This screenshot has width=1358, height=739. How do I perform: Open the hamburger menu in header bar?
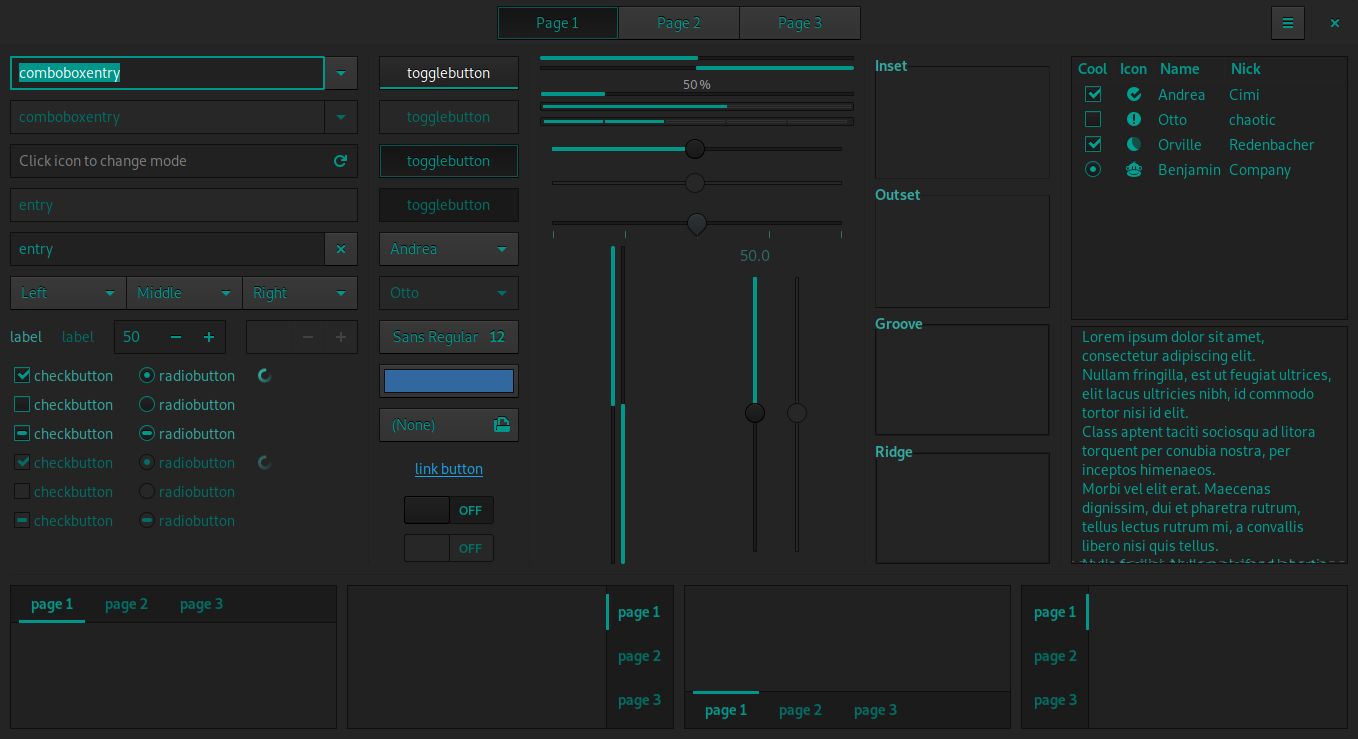[1288, 23]
